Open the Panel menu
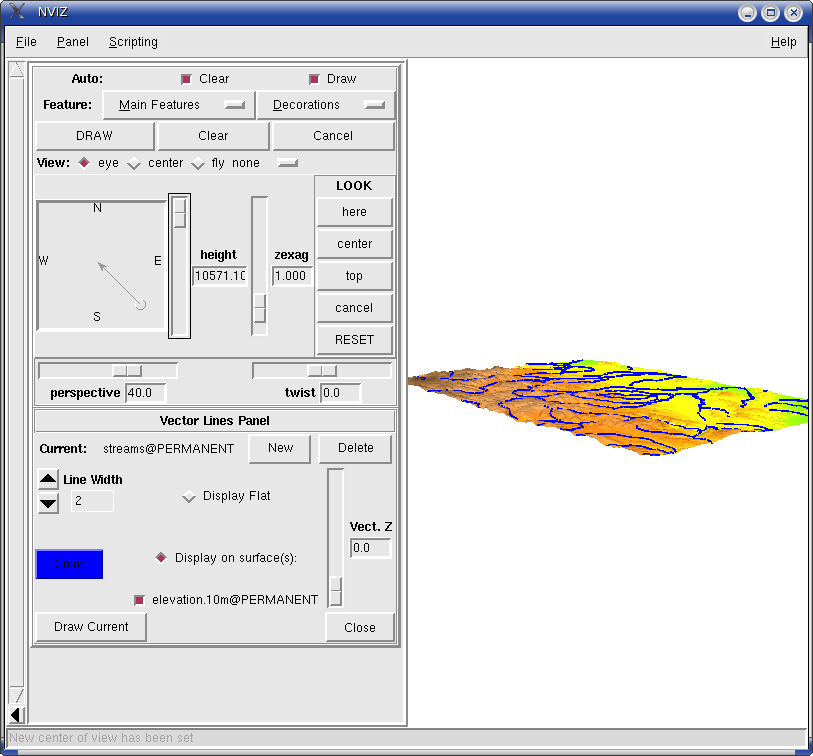Screen dimensions: 813x756 tap(73, 42)
